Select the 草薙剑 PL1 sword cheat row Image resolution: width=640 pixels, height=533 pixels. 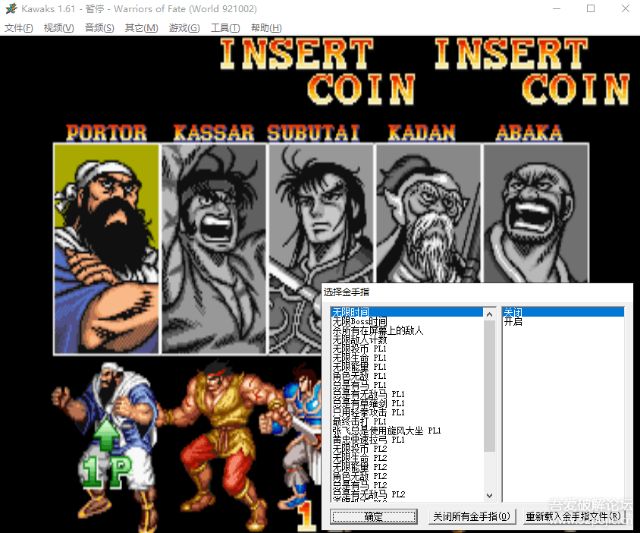[x=407, y=403]
